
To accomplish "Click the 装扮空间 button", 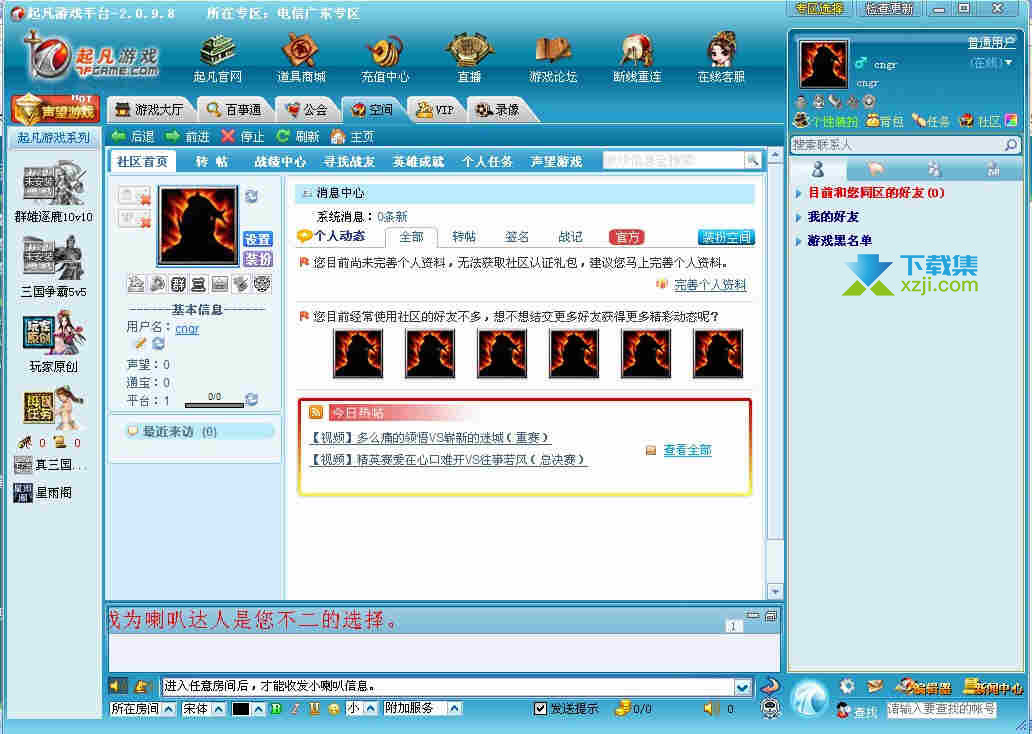I will [726, 237].
